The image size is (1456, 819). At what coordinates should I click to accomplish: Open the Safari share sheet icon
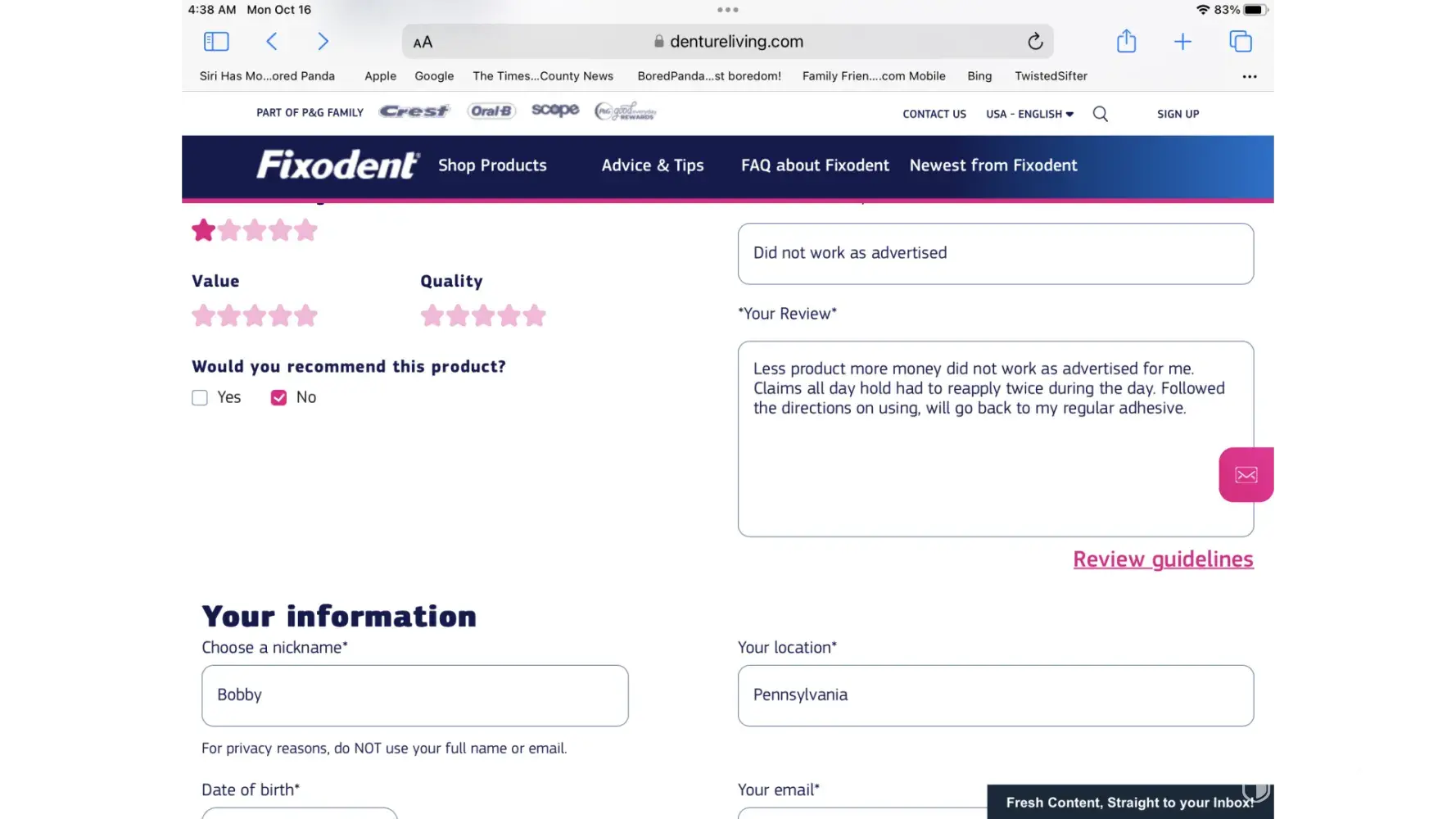tap(1126, 42)
